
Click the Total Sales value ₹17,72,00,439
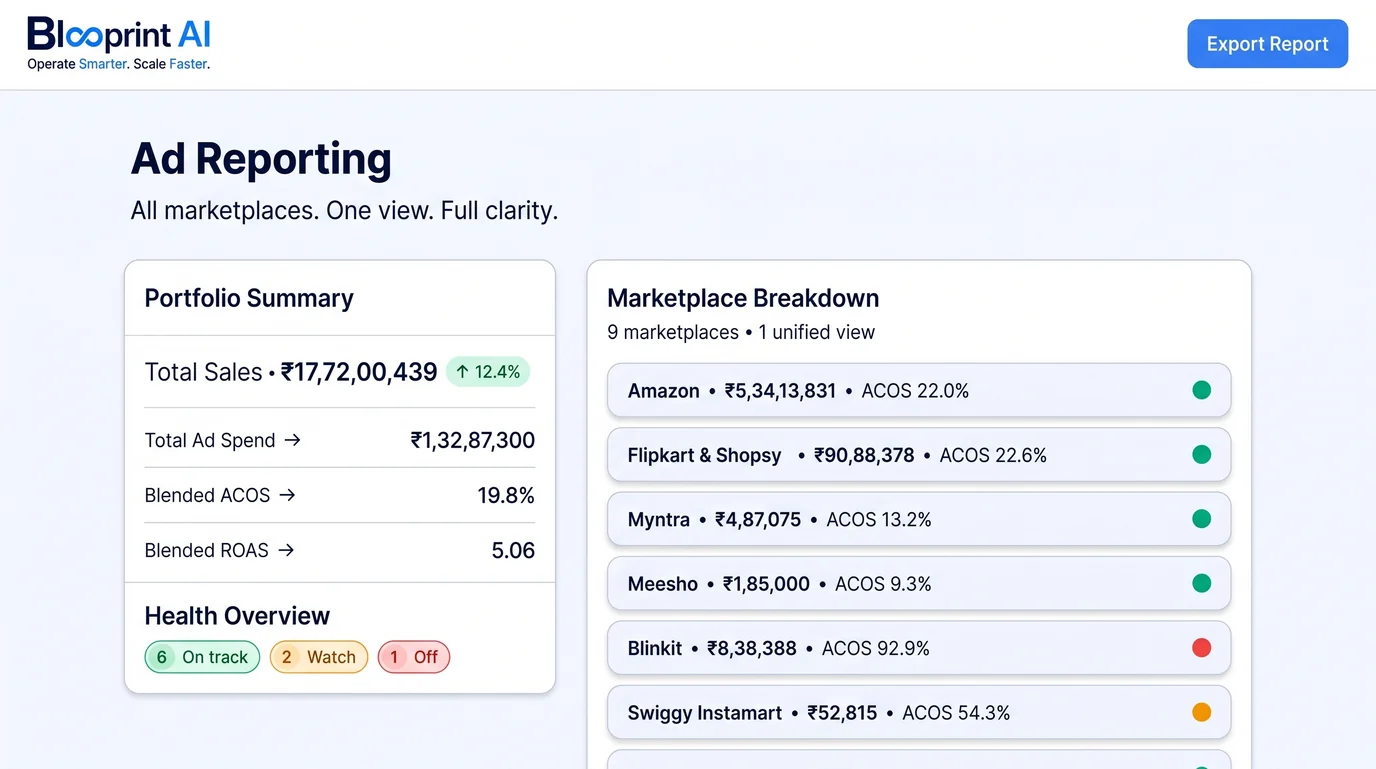pyautogui.click(x=359, y=372)
